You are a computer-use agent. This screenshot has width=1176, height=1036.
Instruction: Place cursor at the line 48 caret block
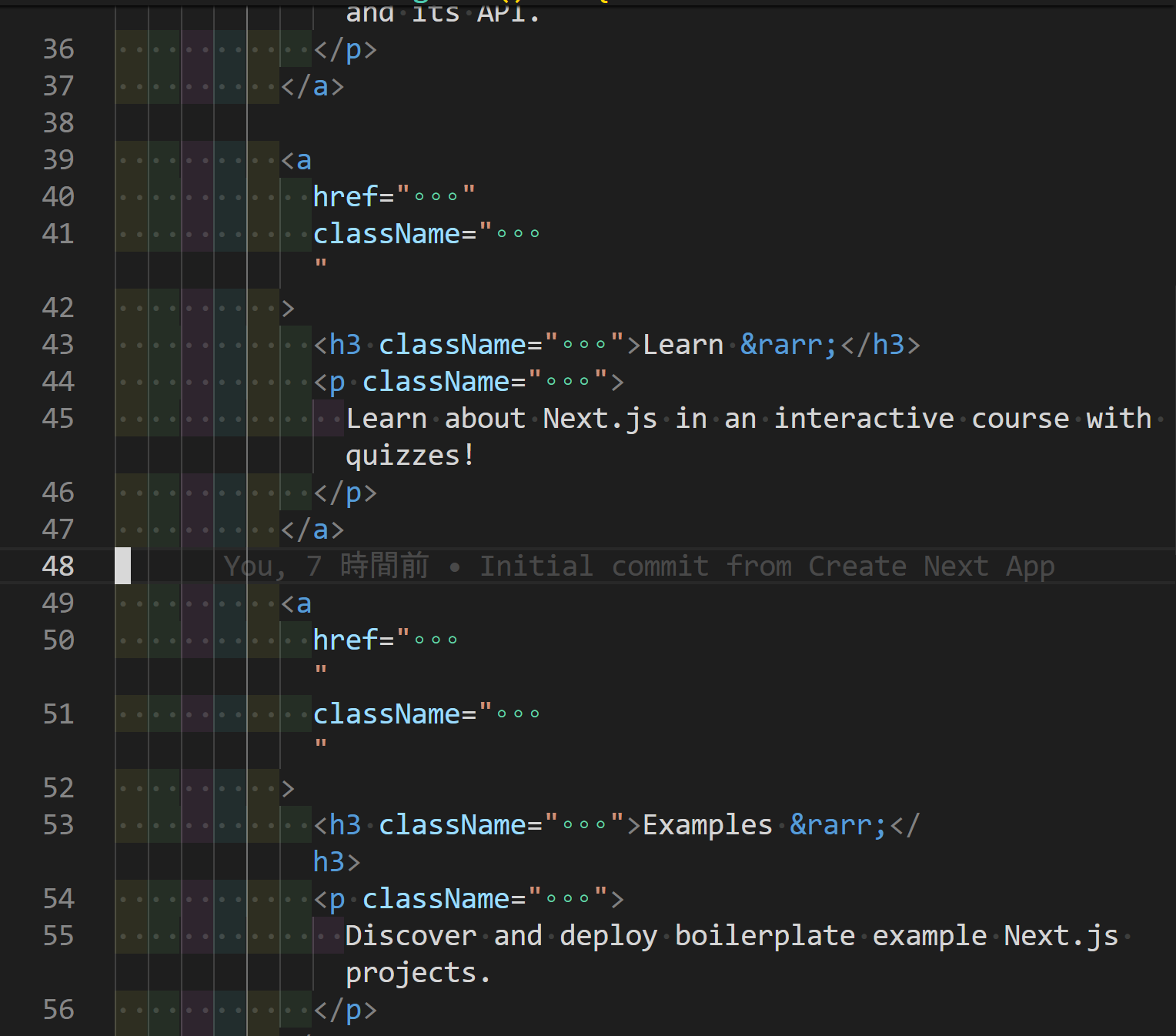coord(123,566)
